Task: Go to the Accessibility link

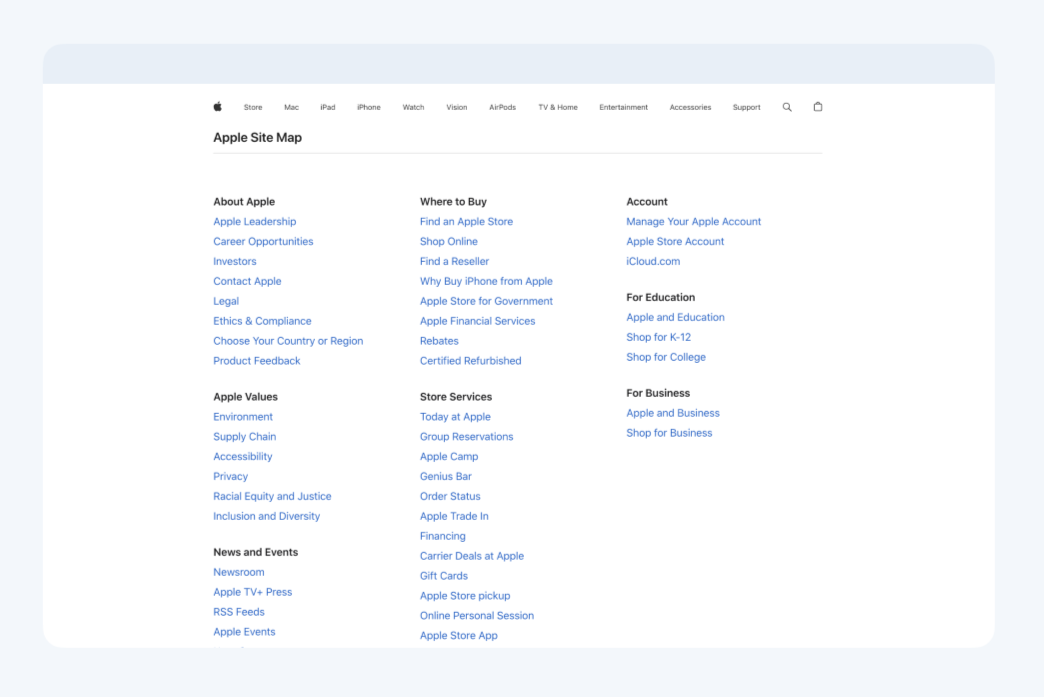Action: [x=243, y=457]
